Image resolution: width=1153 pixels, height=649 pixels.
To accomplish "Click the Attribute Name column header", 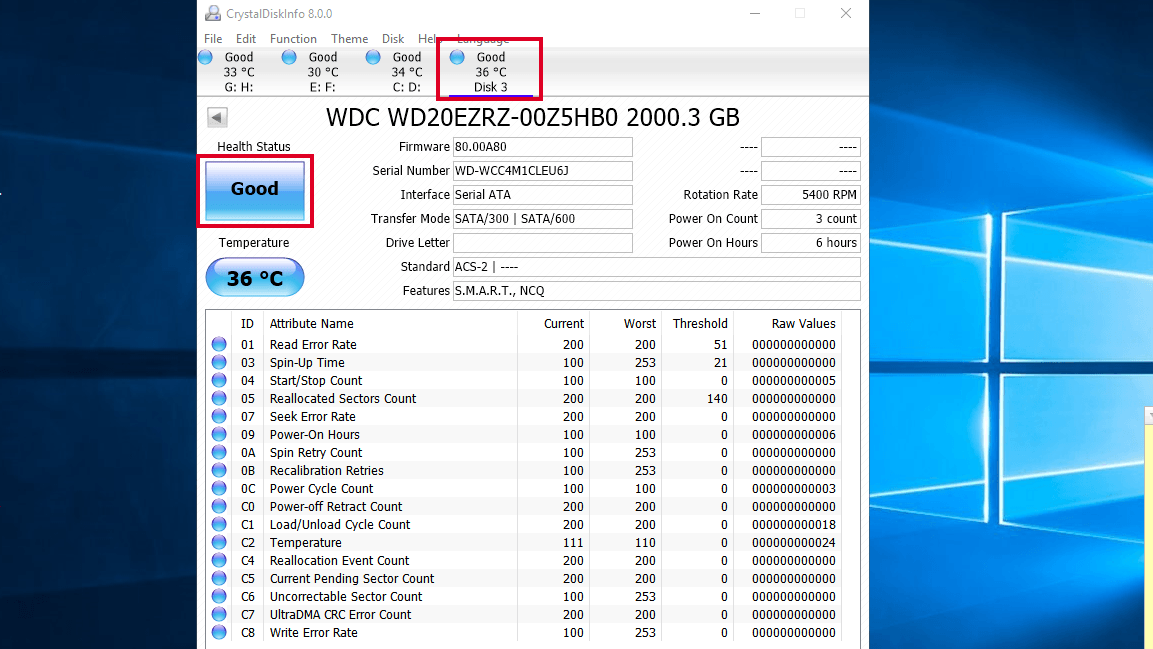I will (311, 323).
